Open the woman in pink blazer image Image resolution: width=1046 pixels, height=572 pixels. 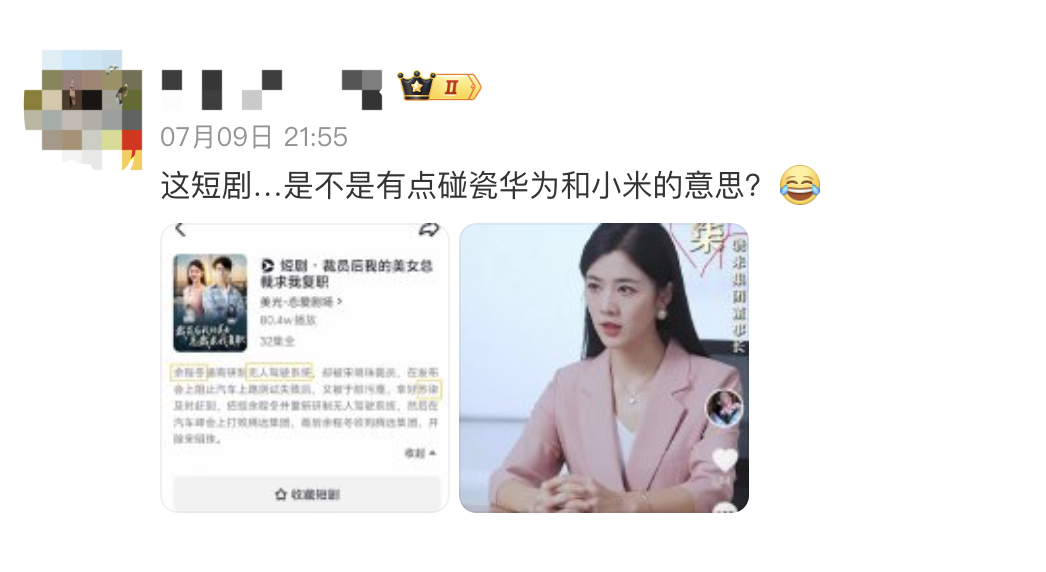click(604, 368)
